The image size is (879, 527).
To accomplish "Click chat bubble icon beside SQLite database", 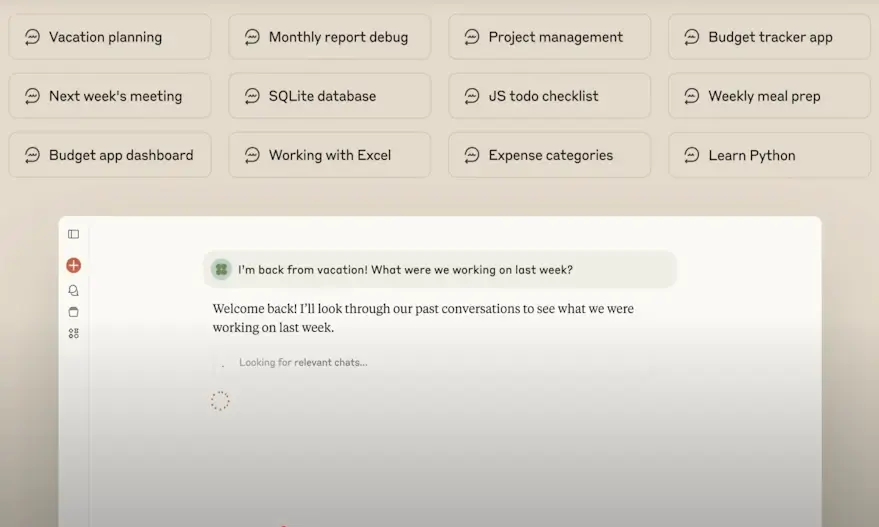I will coord(252,96).
